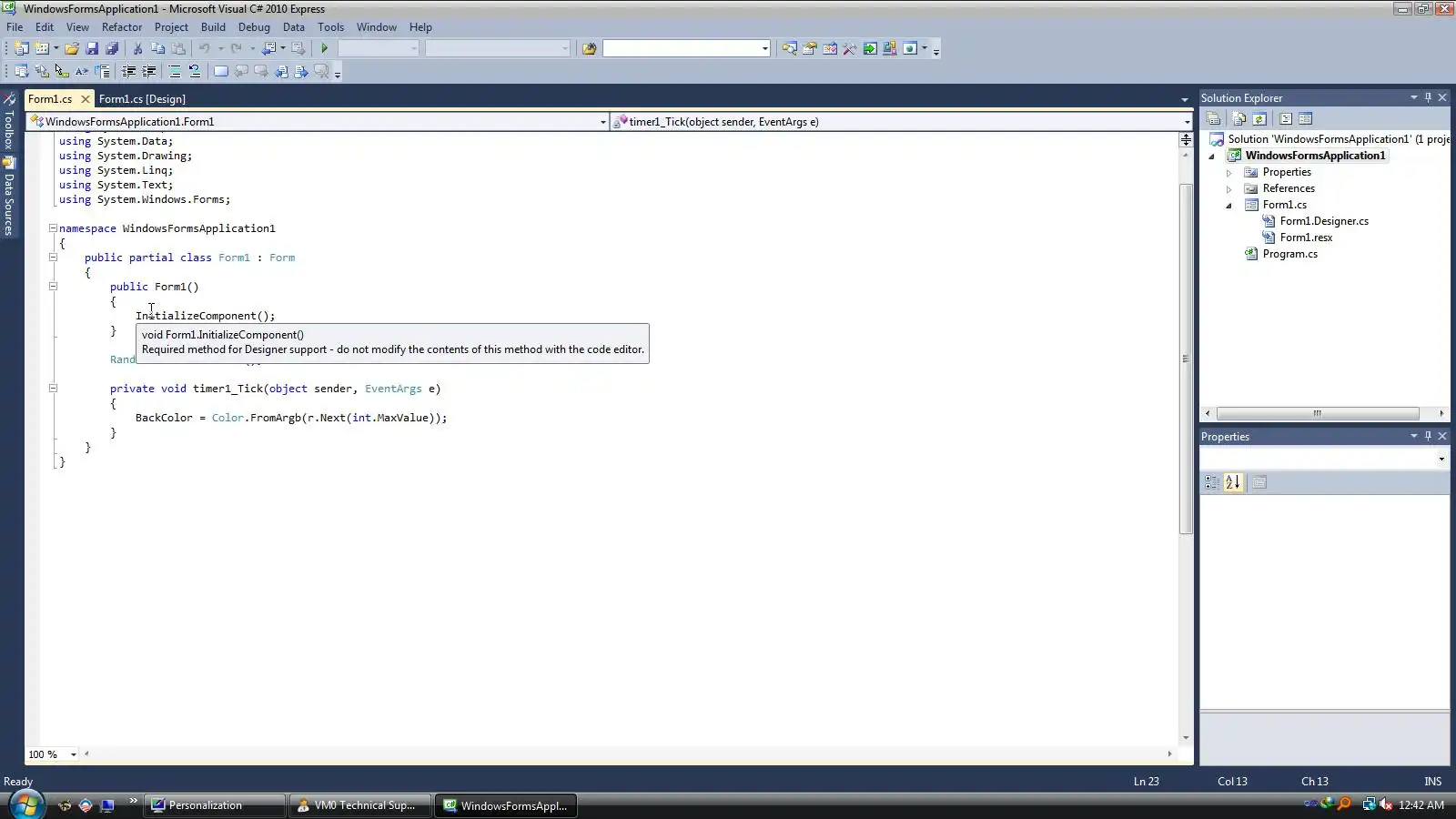Click the Solution Explorer horizontal scrollbar thumb
Viewport: 1456px width, 819px height.
point(1317,413)
